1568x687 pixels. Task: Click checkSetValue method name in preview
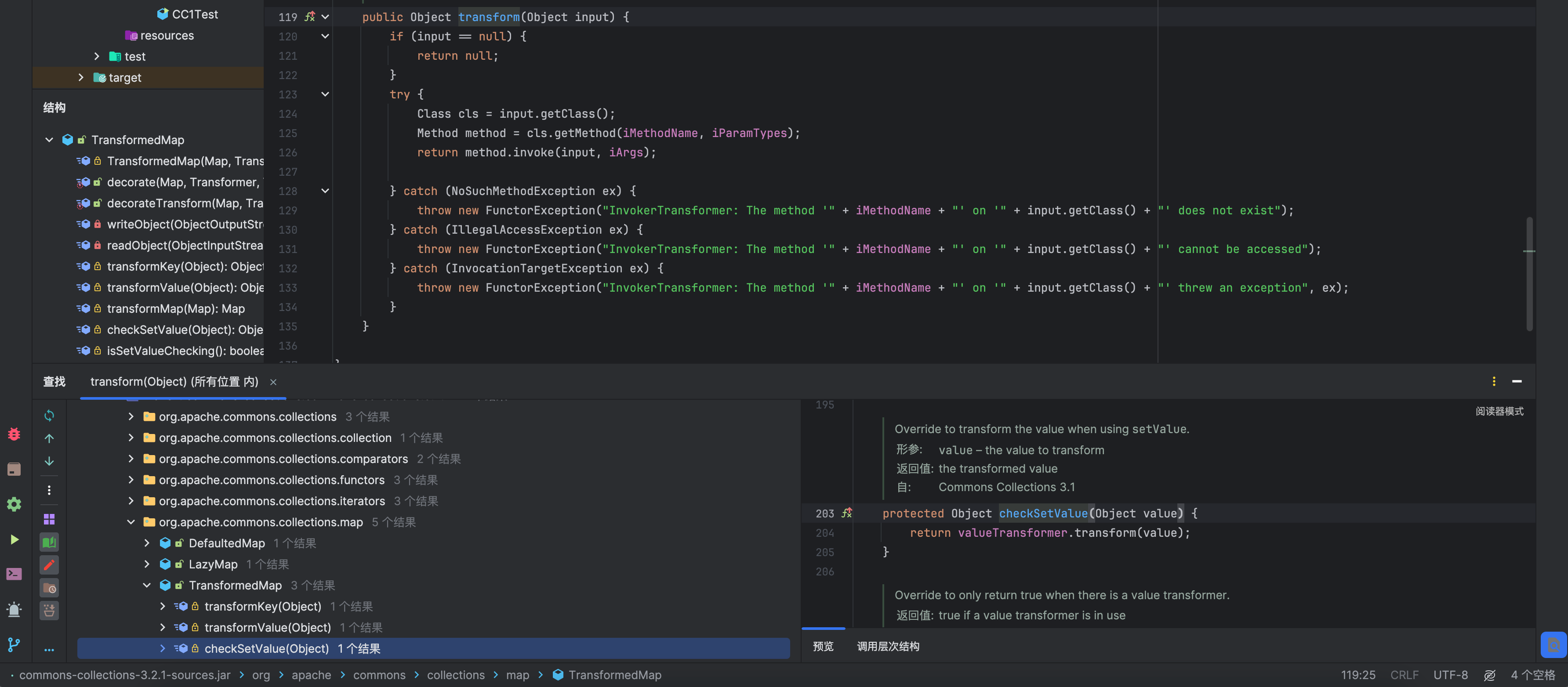(1043, 513)
